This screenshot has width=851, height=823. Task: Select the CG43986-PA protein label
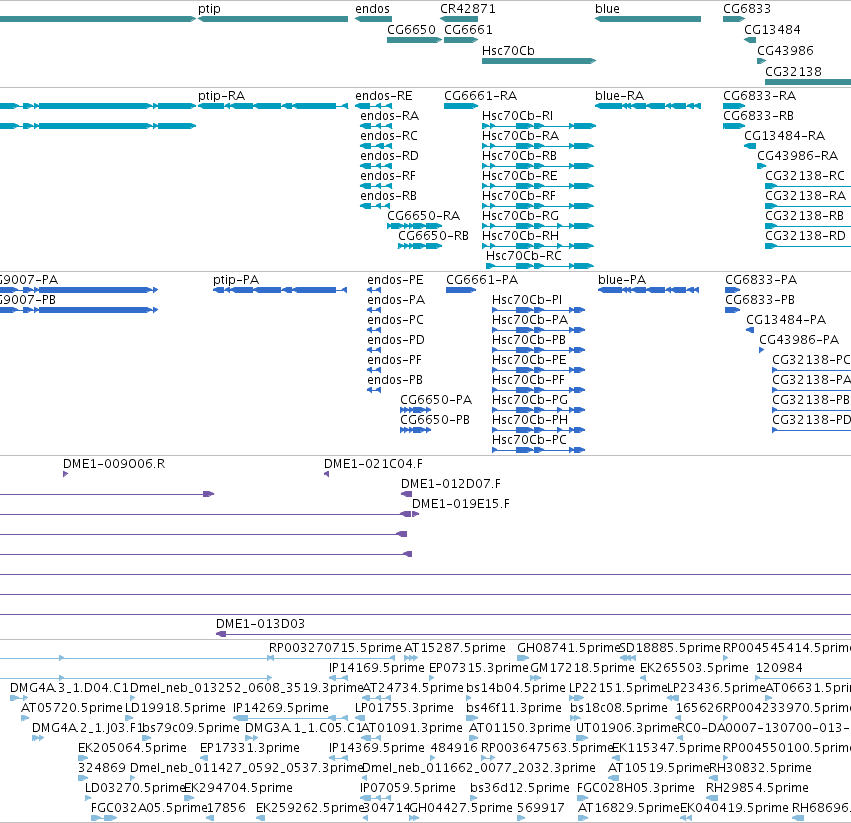(799, 340)
